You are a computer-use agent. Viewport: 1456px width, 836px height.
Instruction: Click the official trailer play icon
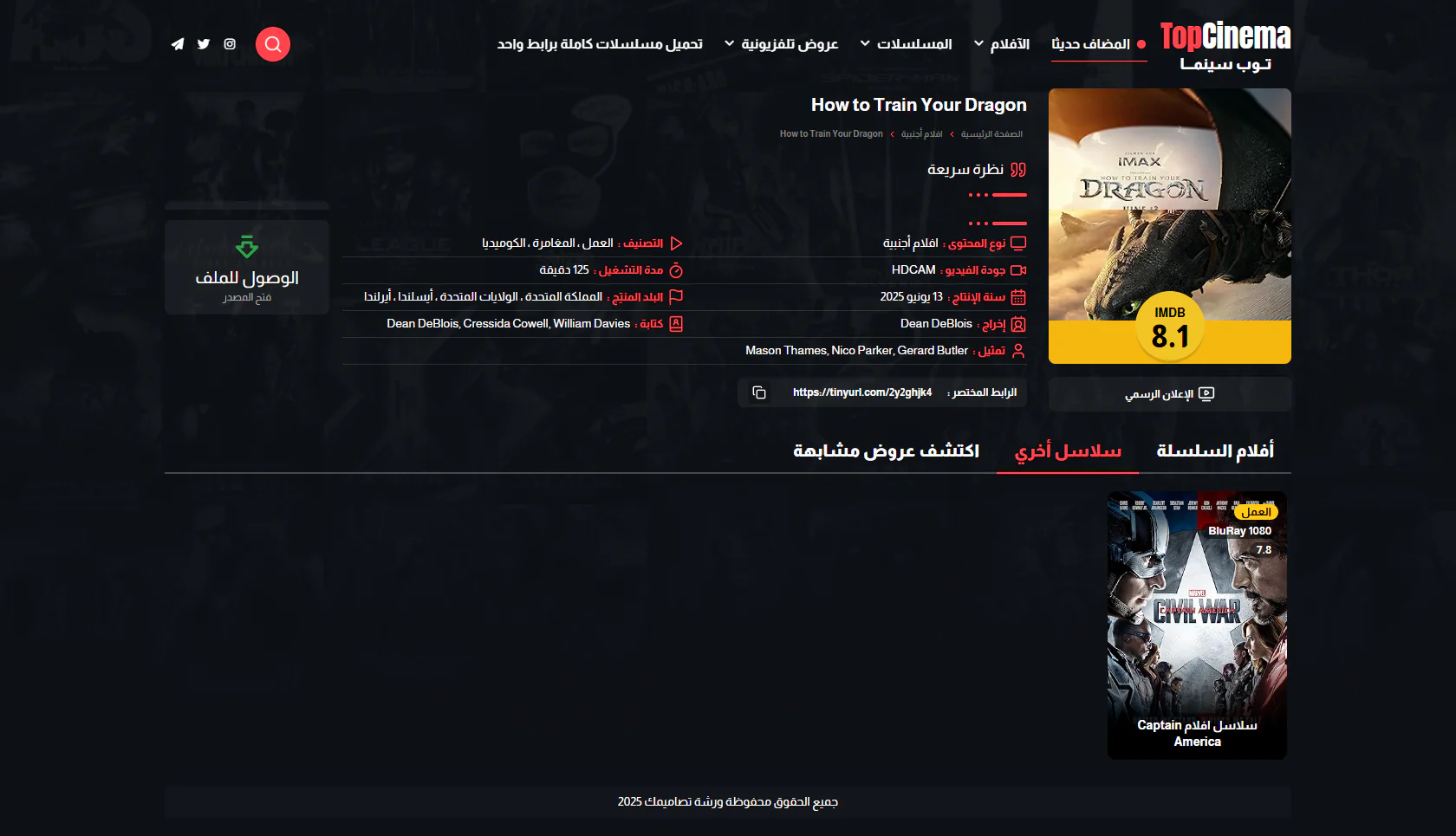[x=1206, y=394]
